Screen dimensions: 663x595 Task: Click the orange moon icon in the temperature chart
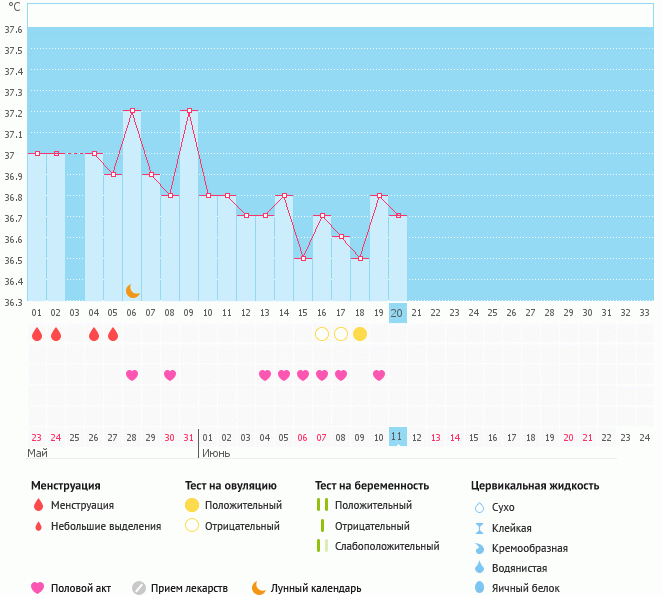click(x=132, y=290)
